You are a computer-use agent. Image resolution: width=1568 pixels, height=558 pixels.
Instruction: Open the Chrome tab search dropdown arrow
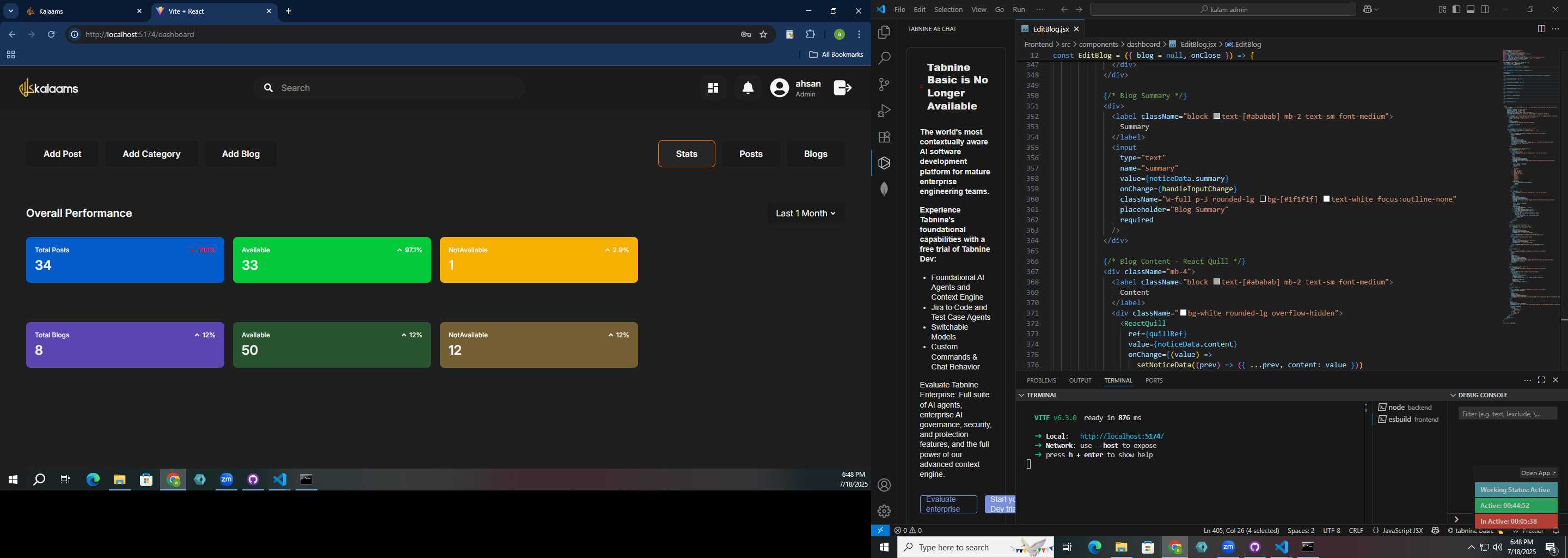coord(10,11)
